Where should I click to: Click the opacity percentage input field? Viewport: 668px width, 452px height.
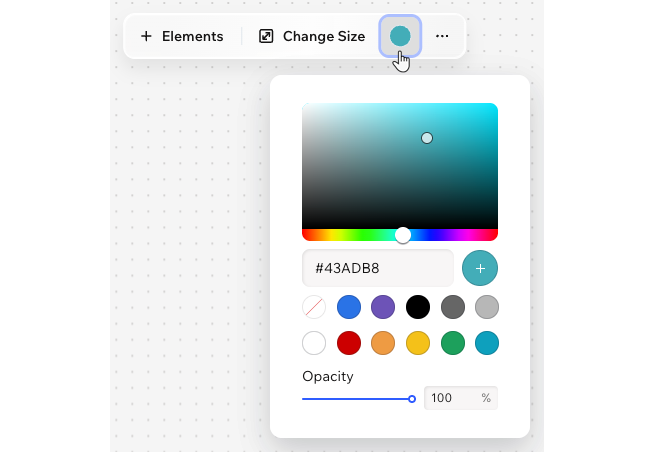point(452,398)
